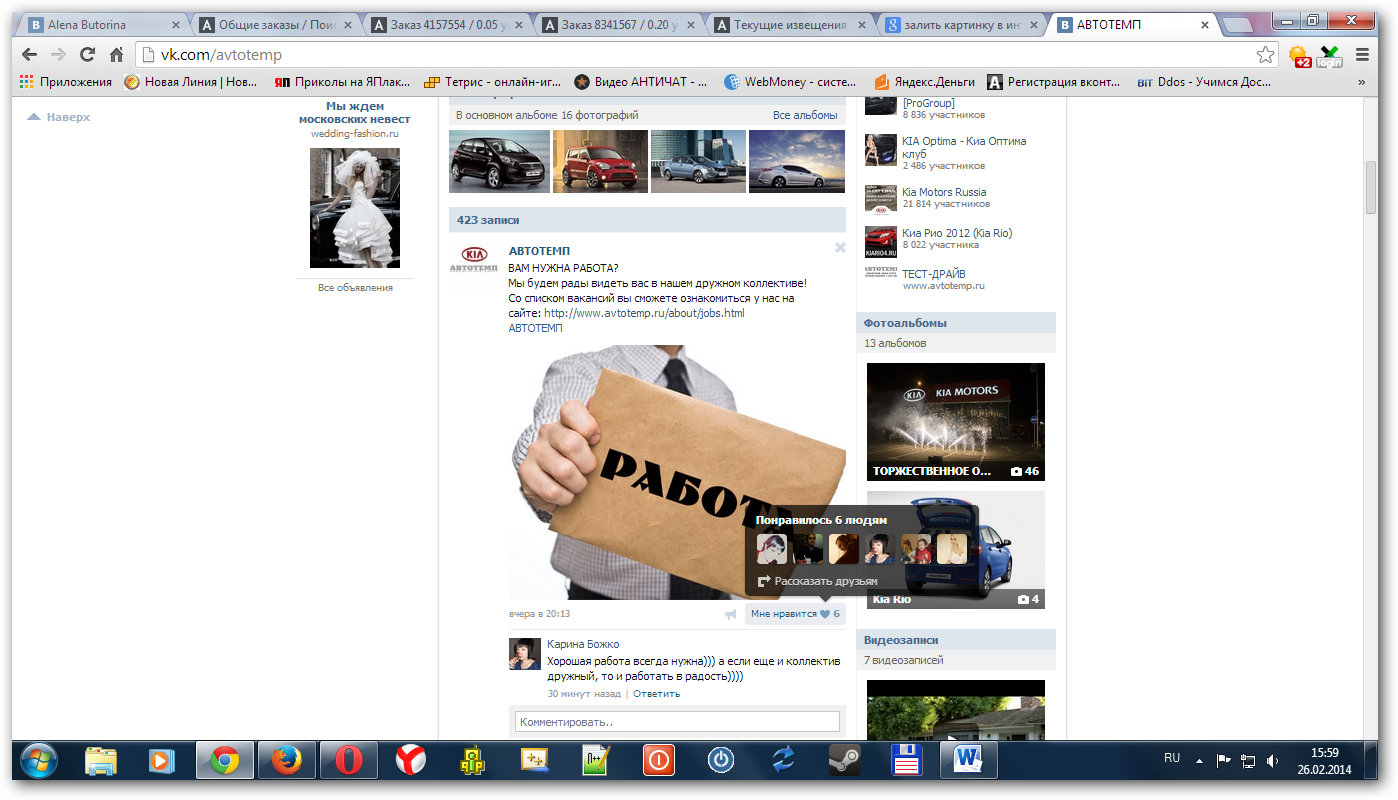1398x800 pixels.
Task: Open the wedding dress ad image
Action: coord(355,208)
